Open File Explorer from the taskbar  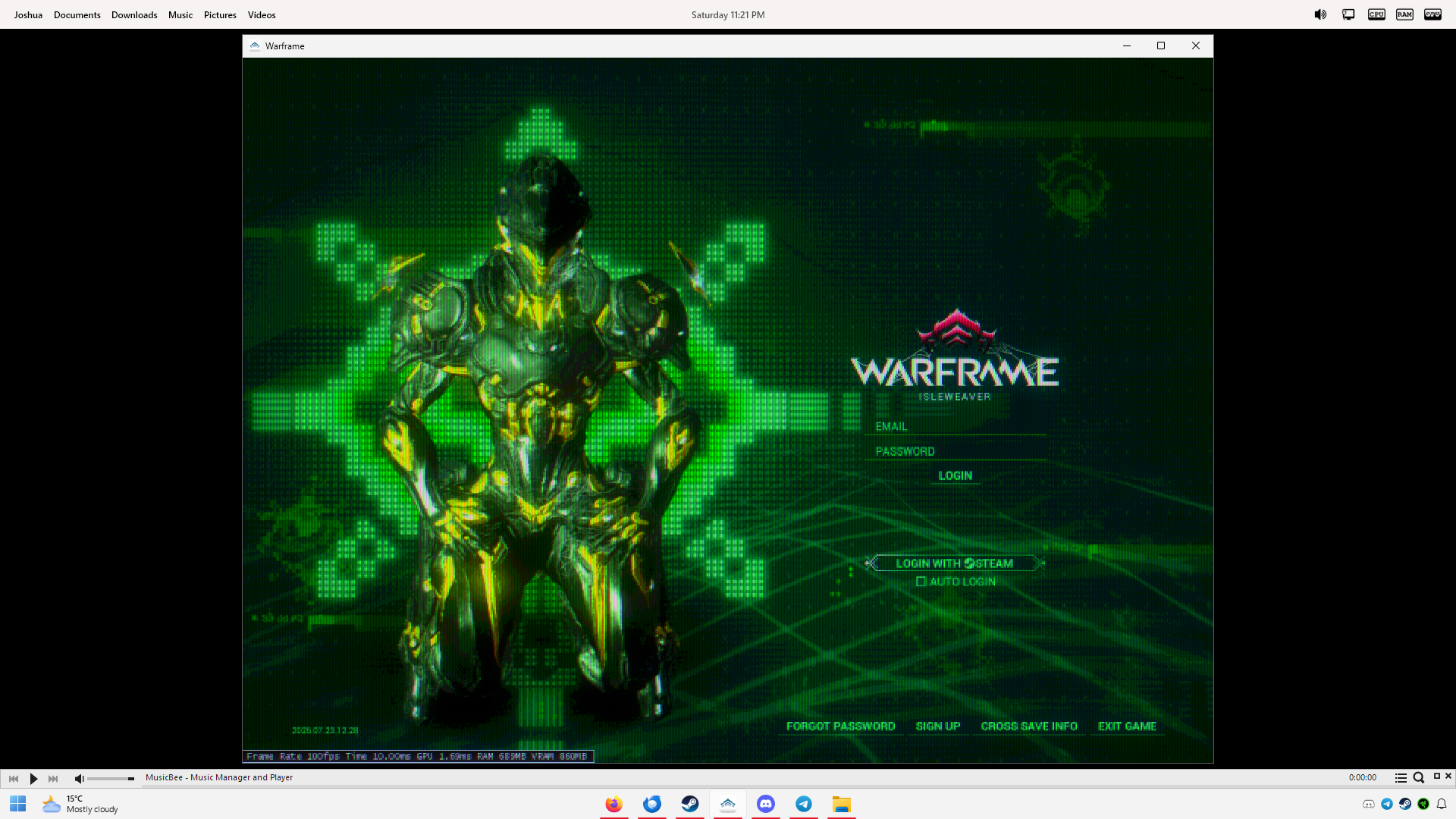click(x=842, y=804)
